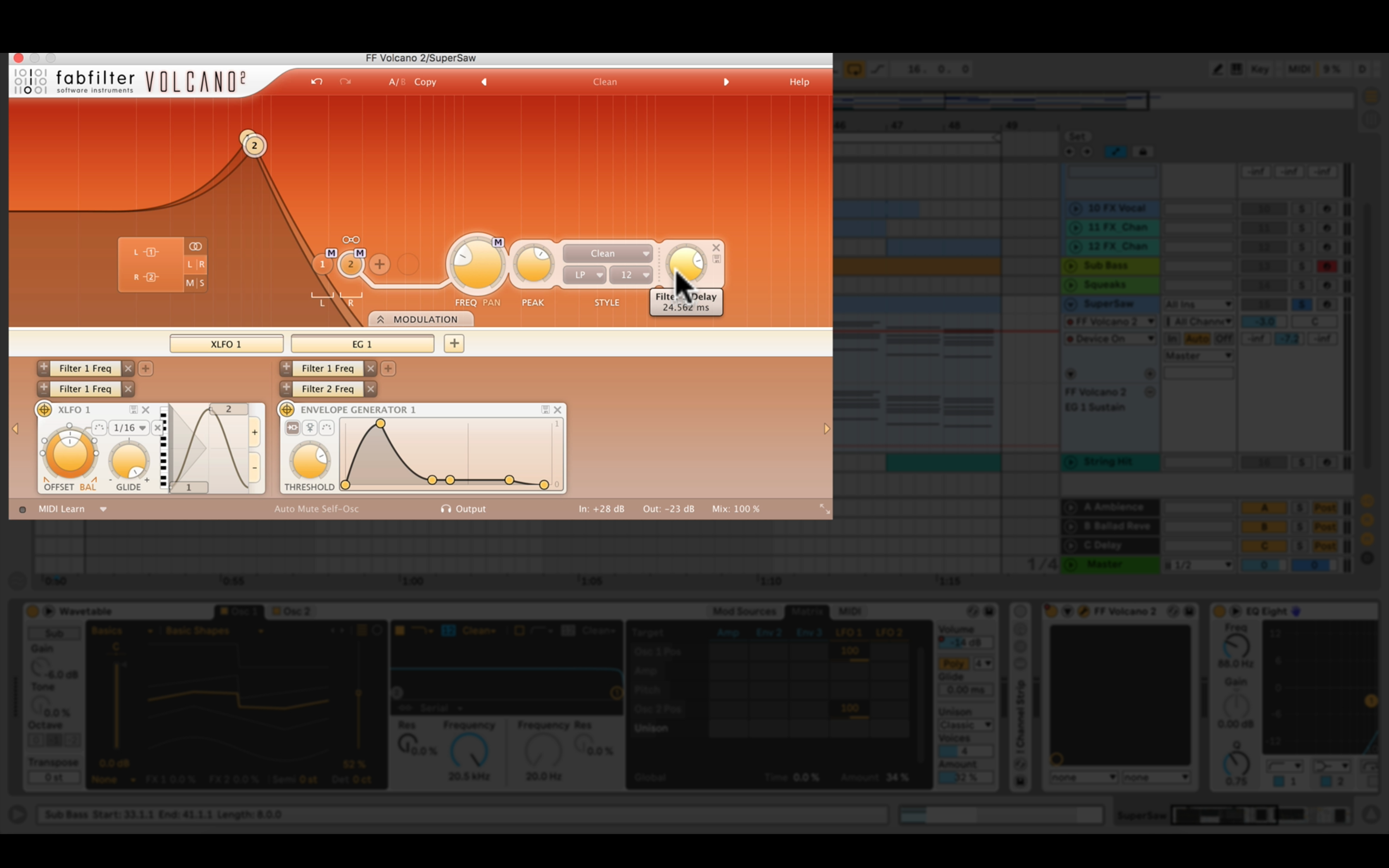Open the LP filter shape dropdown
1389x868 pixels.
(584, 275)
